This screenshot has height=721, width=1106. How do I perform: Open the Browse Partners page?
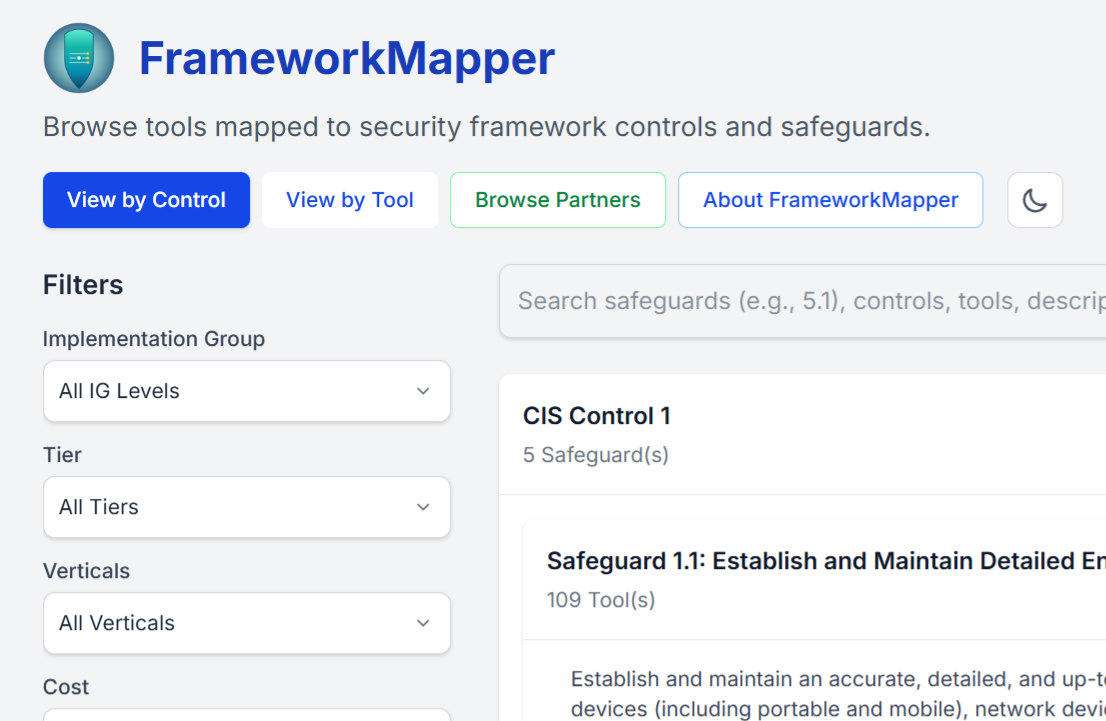(557, 200)
